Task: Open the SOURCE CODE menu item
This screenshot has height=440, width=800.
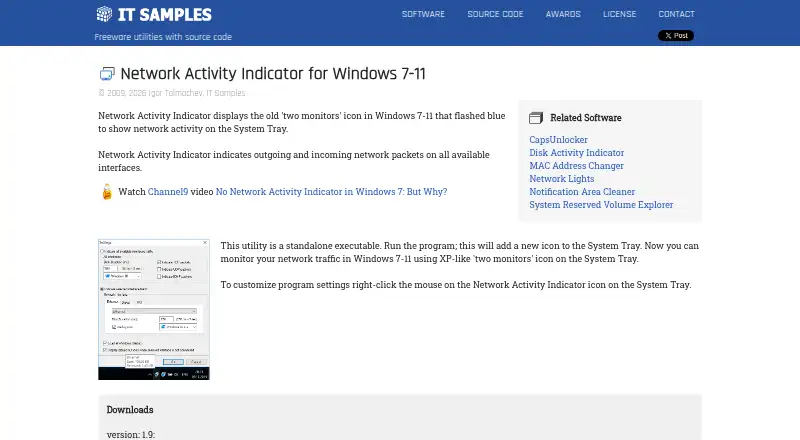Action: point(495,14)
